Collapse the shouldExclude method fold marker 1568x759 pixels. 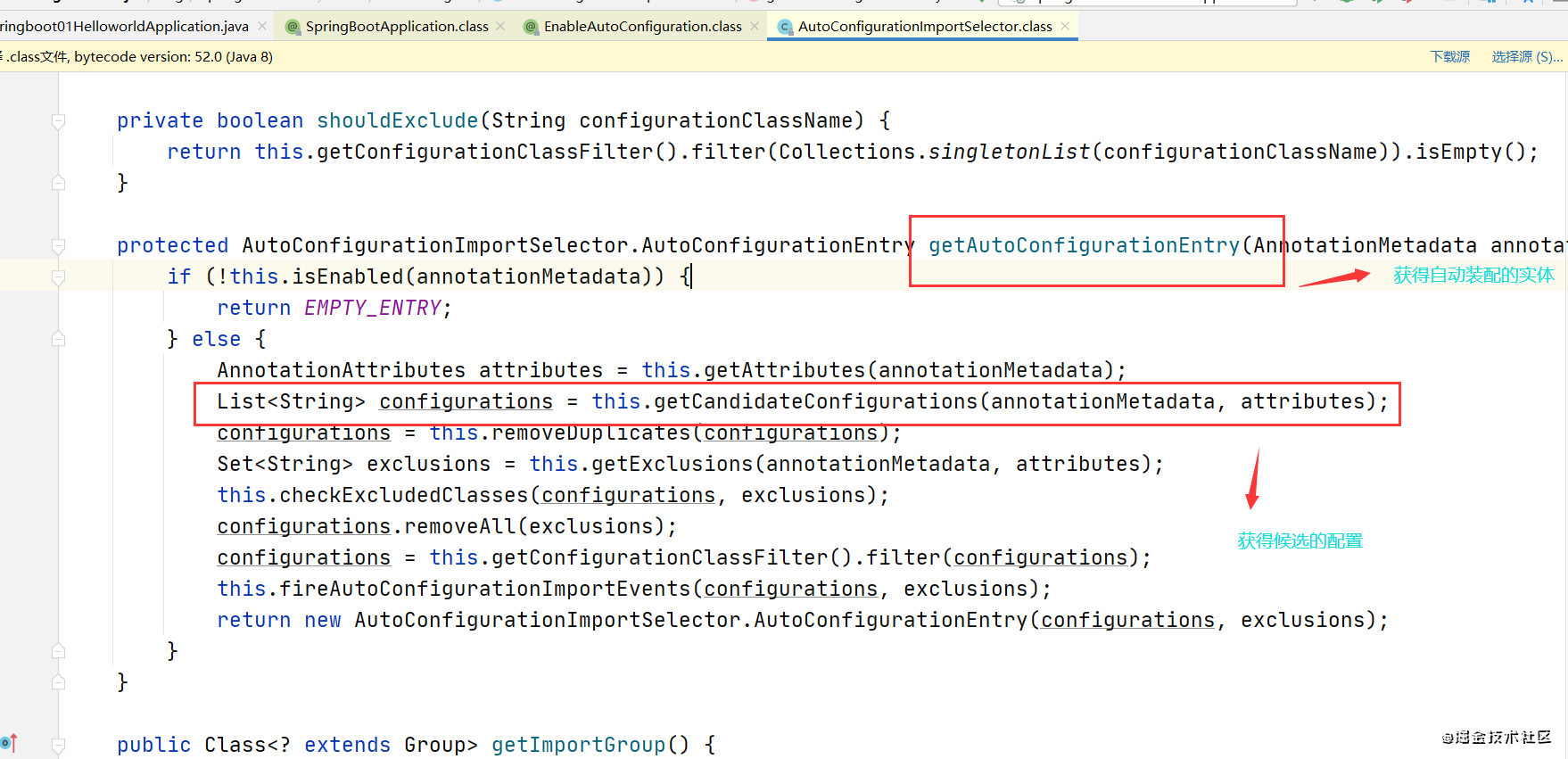(x=58, y=120)
